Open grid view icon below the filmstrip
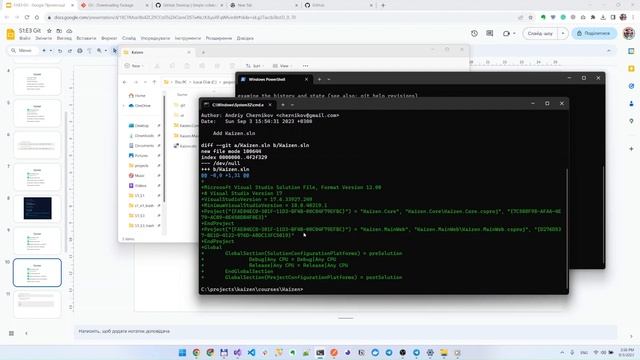This screenshot has width=640, height=360. point(11,333)
